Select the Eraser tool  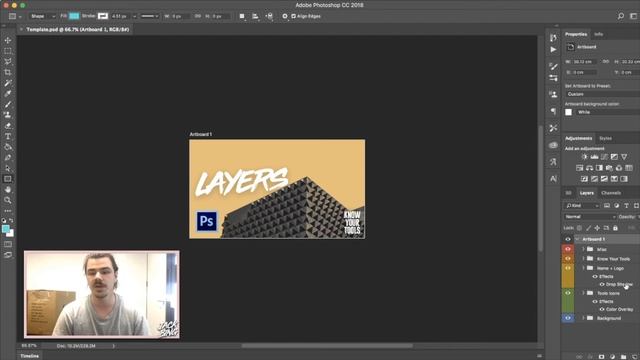[x=8, y=126]
